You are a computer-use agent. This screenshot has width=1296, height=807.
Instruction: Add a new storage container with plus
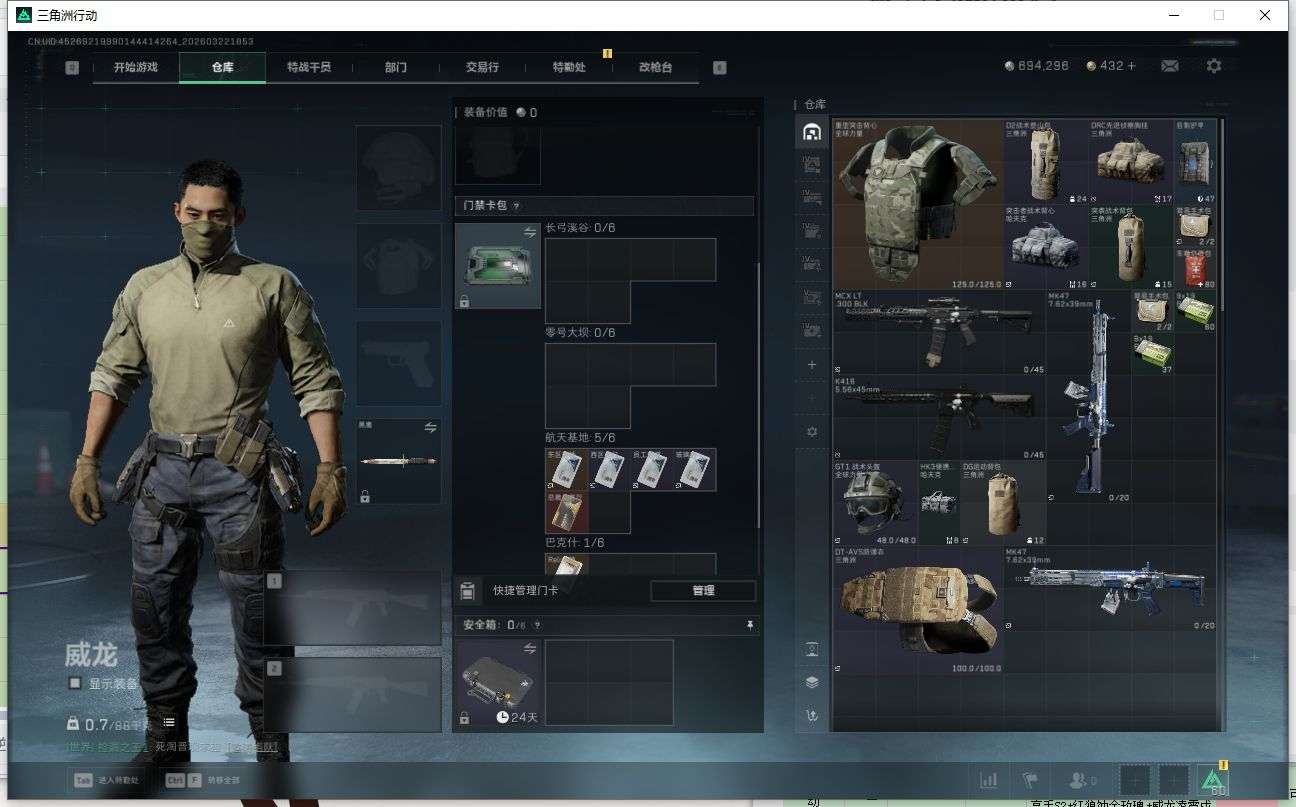(x=812, y=365)
